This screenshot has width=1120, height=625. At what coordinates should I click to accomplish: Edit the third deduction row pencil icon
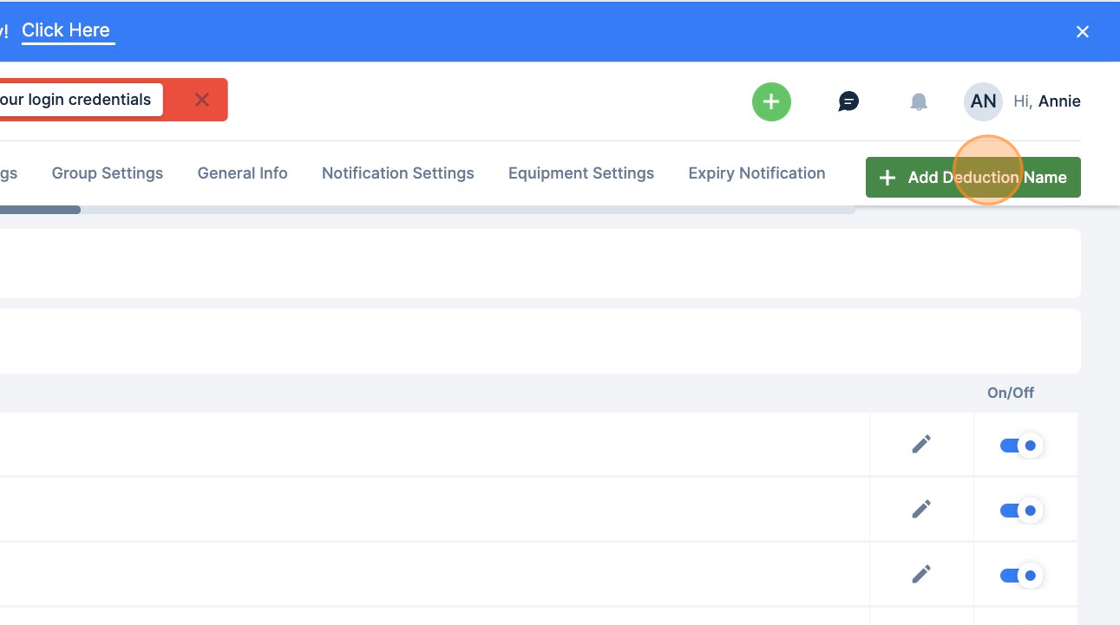921,574
